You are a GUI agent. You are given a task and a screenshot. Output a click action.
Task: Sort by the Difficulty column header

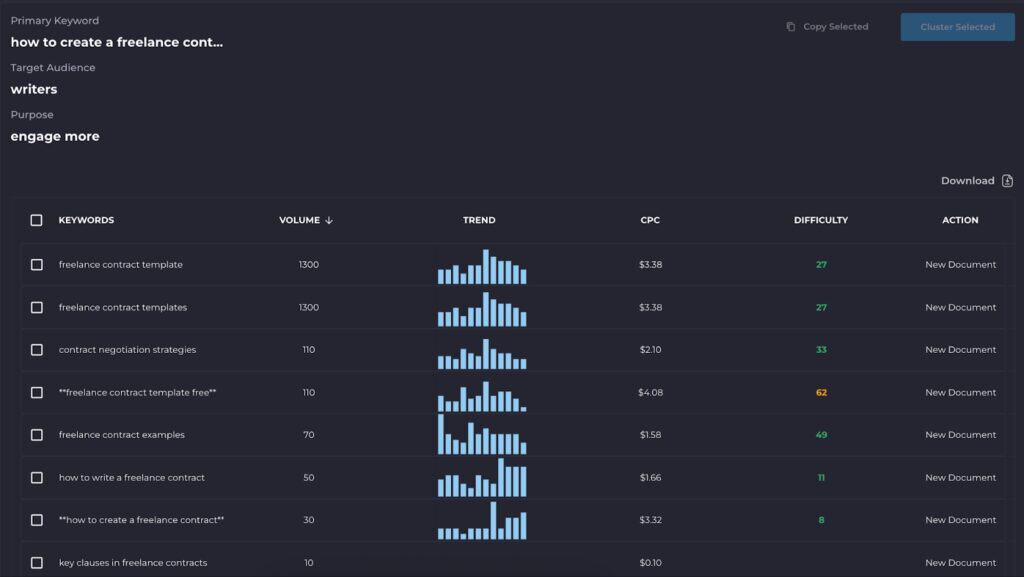(x=820, y=220)
